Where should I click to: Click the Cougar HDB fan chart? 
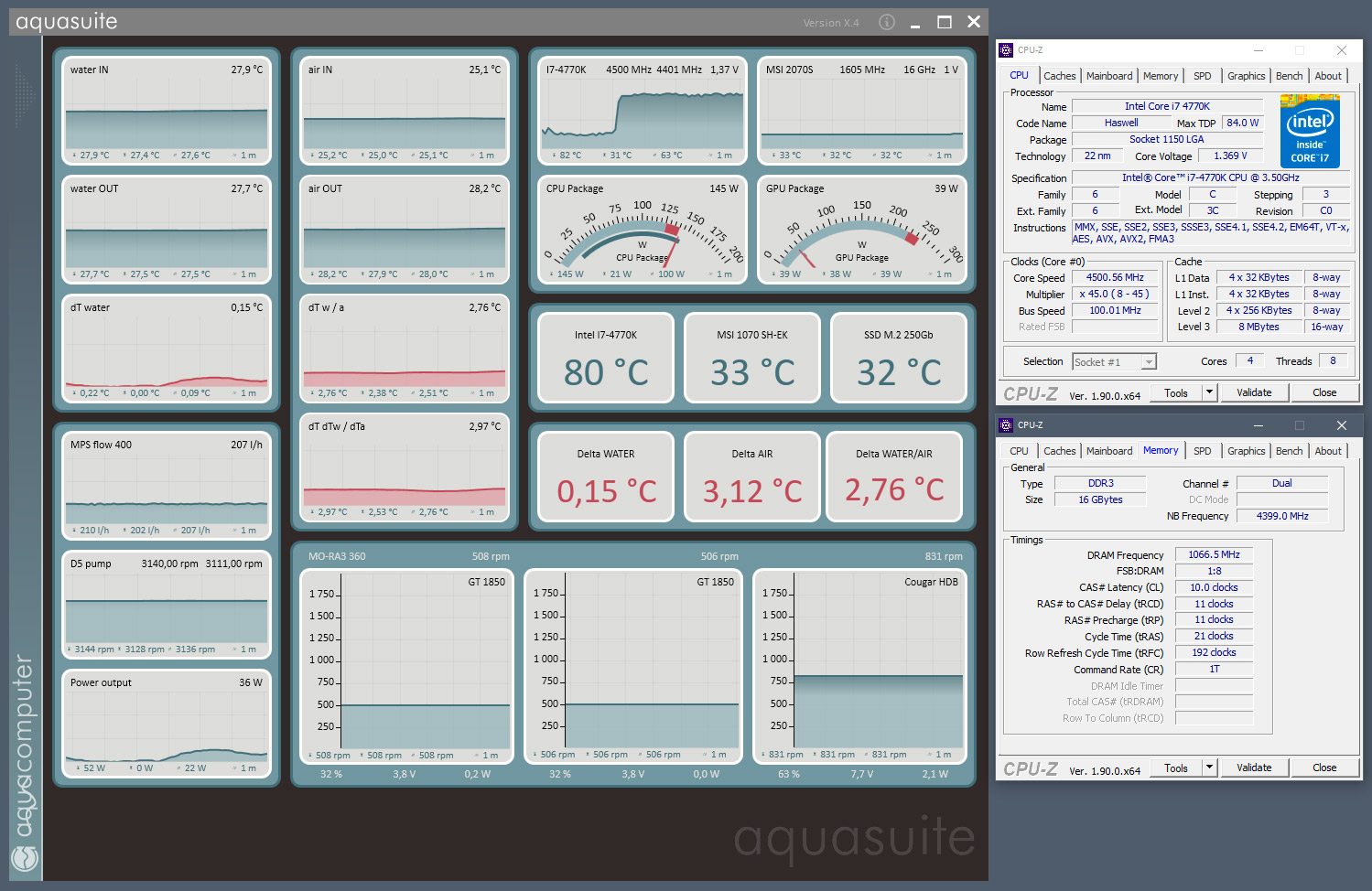coord(859,667)
